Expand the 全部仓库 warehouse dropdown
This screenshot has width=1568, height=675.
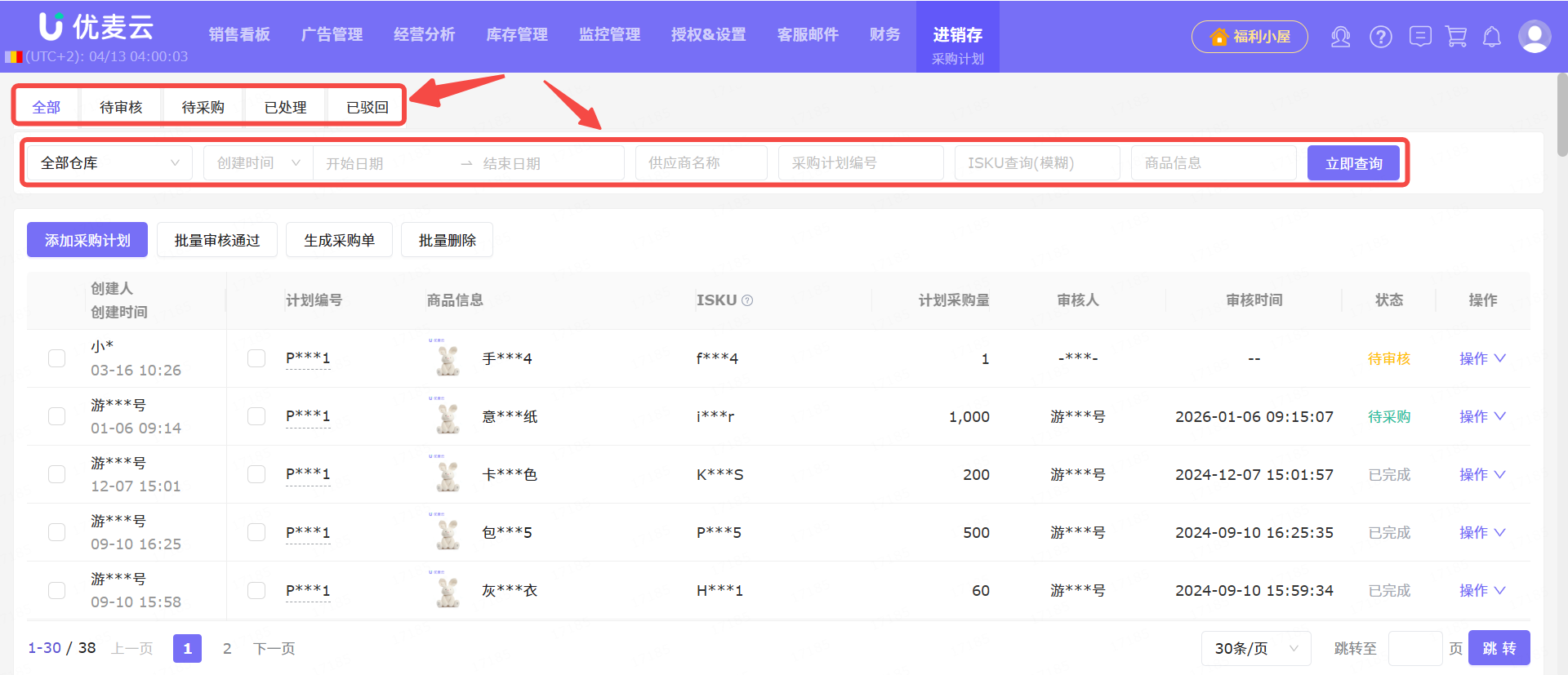pyautogui.click(x=109, y=163)
